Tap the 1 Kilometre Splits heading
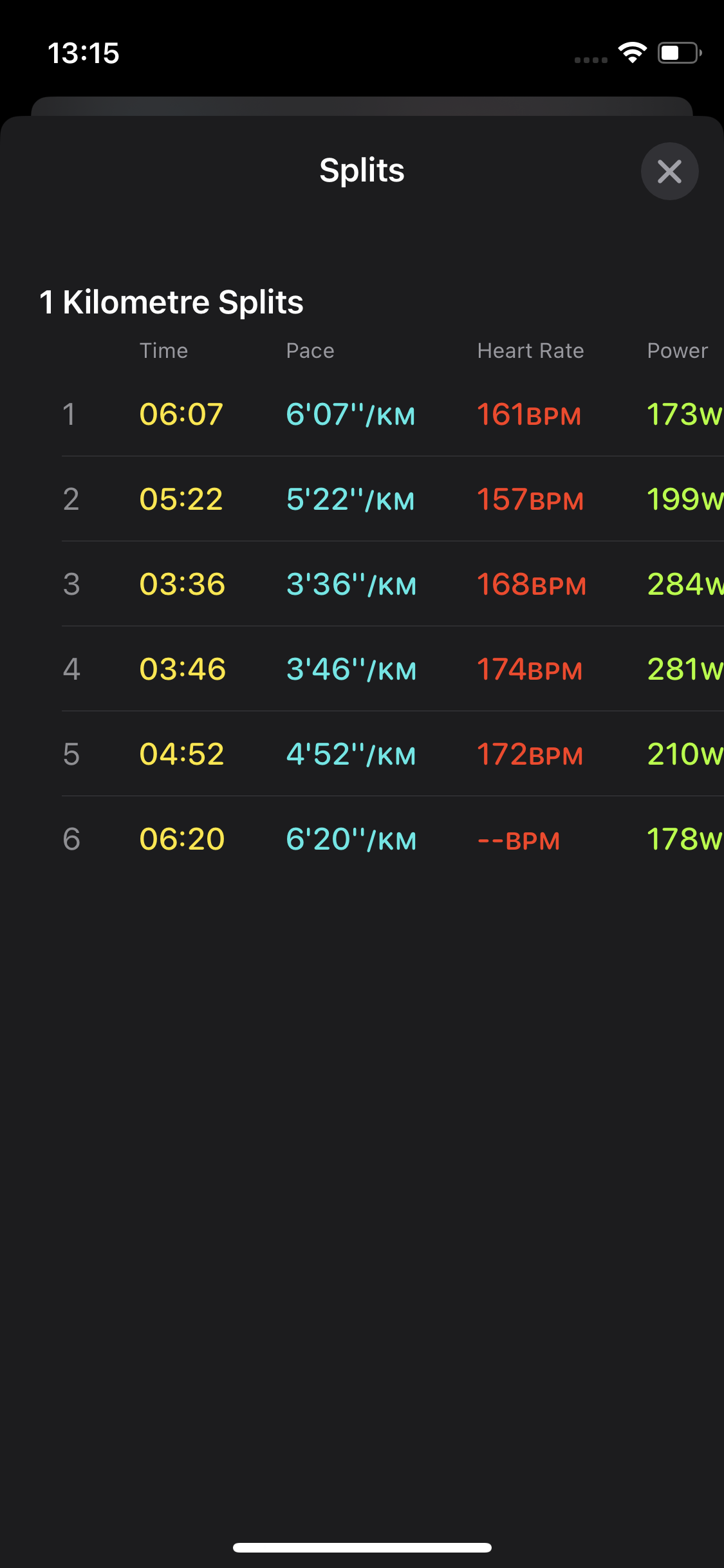This screenshot has height=1568, width=724. pos(171,302)
